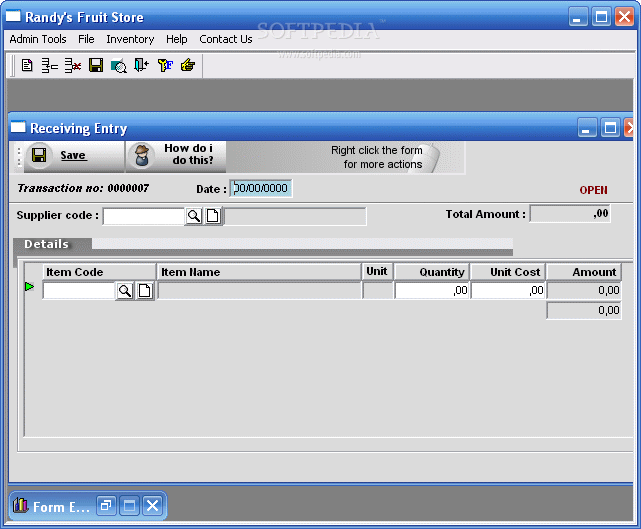Click the Quantity input cell
The width and height of the screenshot is (641, 529).
coord(432,291)
